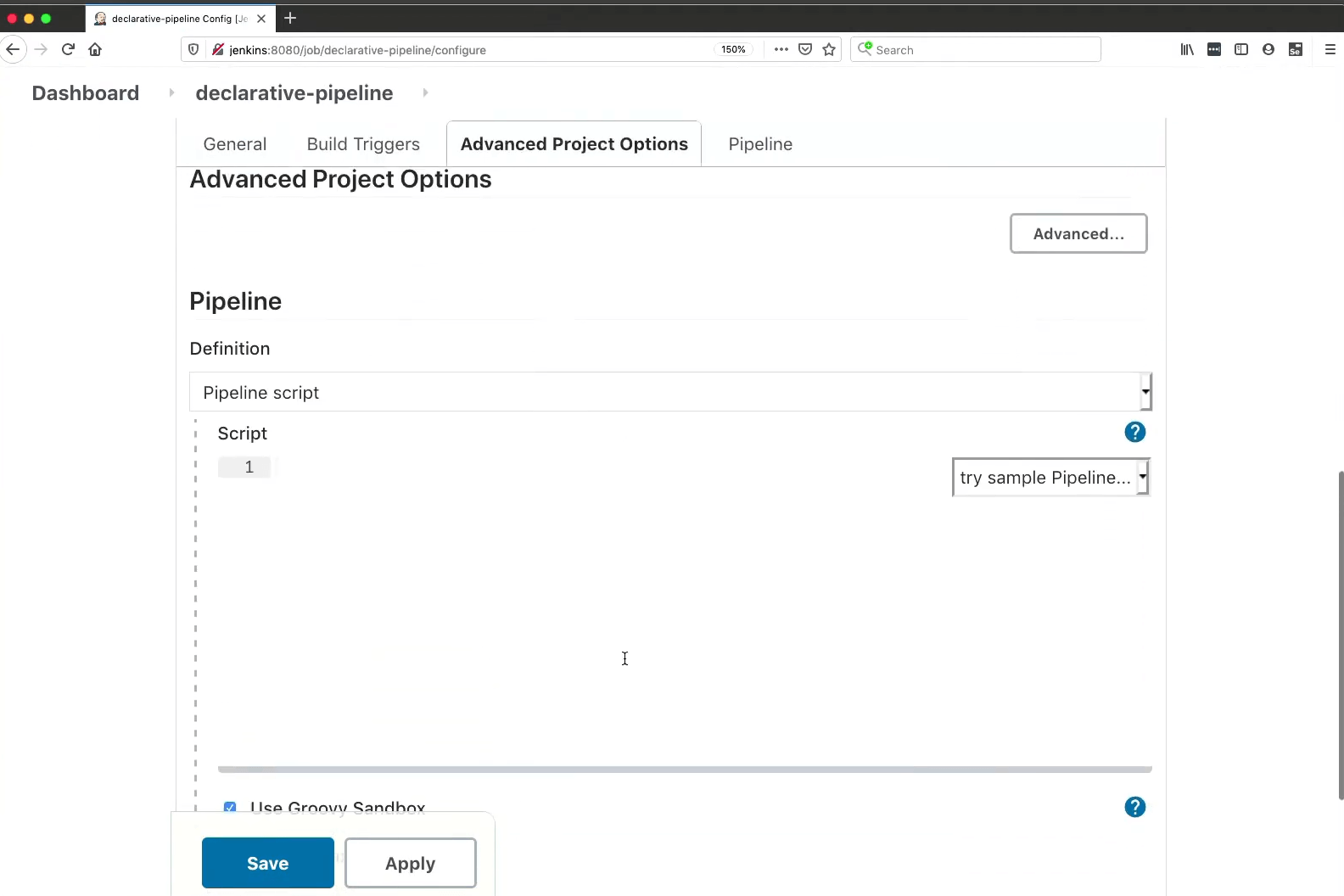Select the Advanced Project Options tab
This screenshot has width=1344, height=896.
574,144
